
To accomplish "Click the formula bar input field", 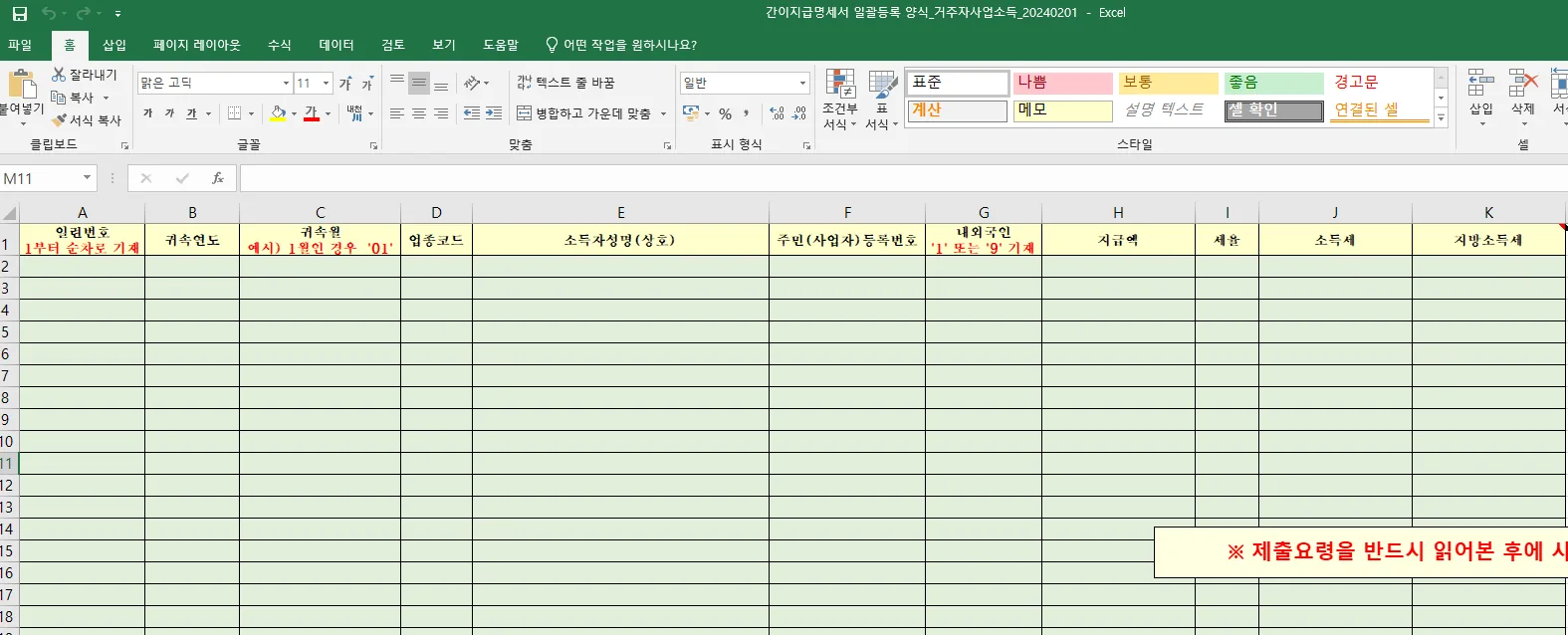I will click(904, 178).
